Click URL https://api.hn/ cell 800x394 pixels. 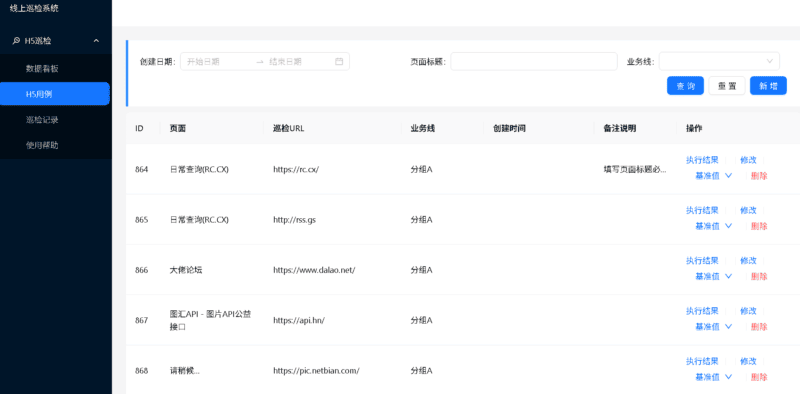point(299,321)
